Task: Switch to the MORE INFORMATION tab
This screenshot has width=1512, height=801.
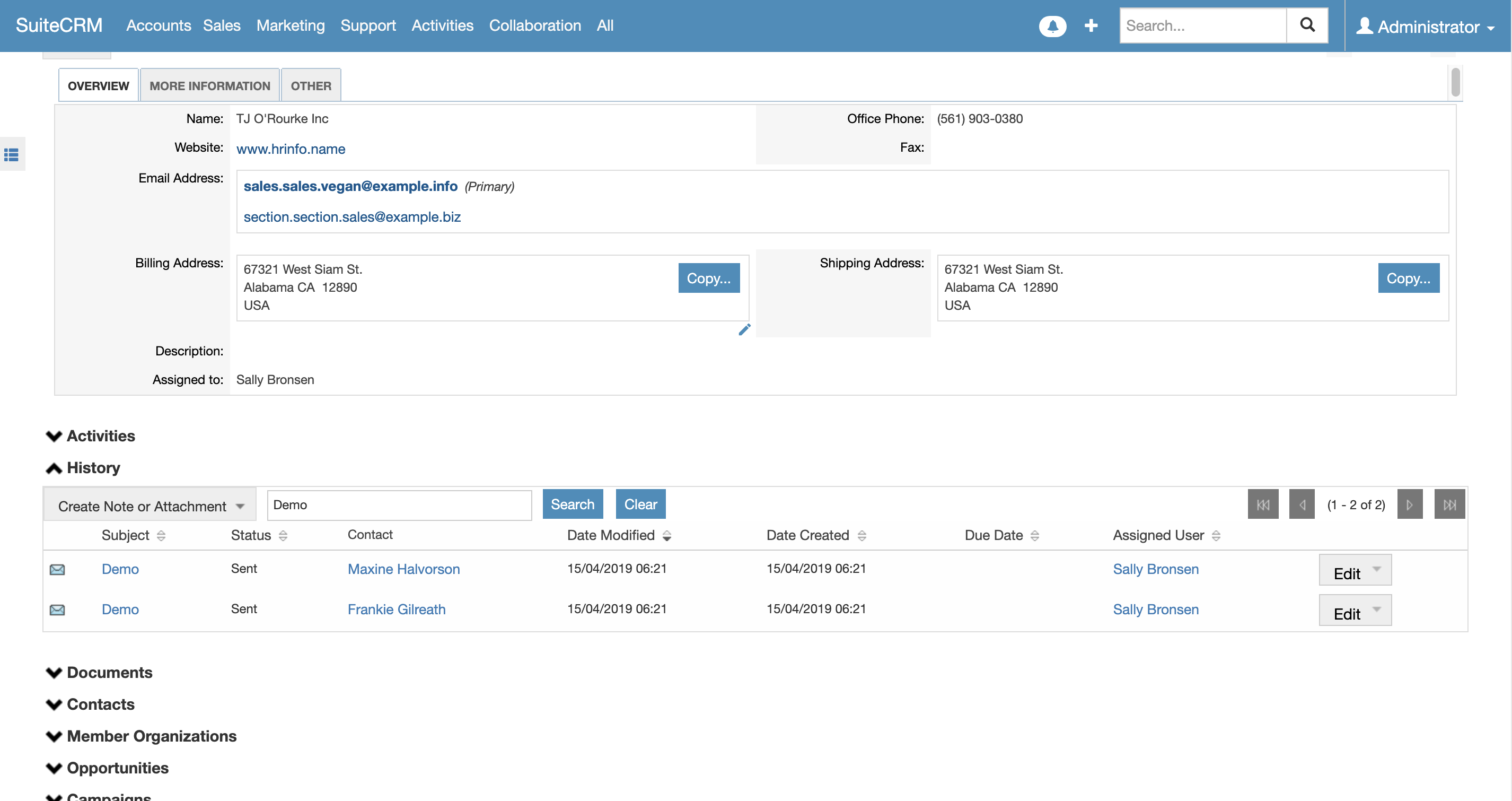Action: tap(209, 86)
